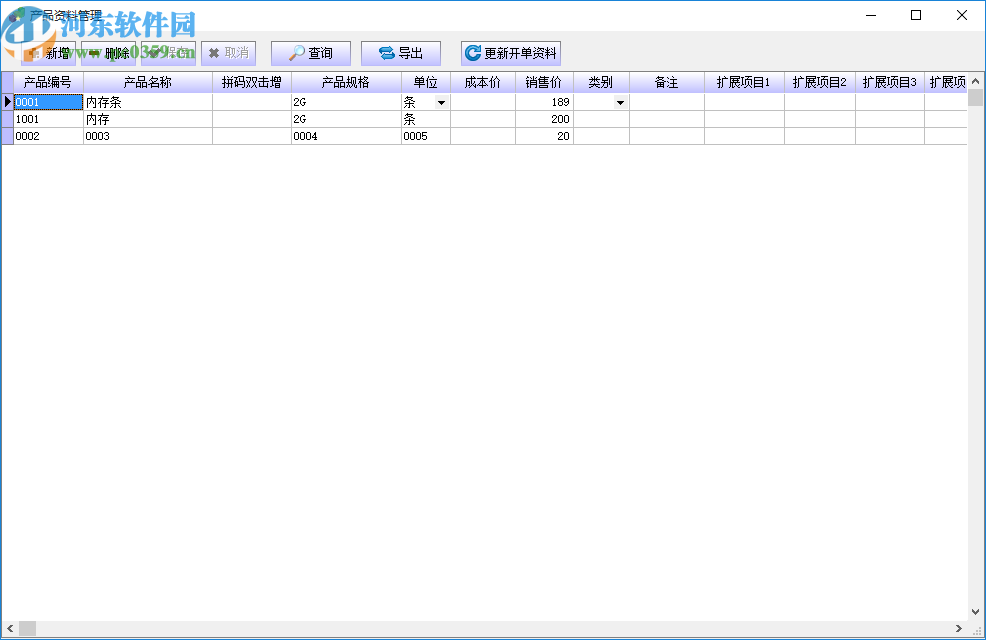Click sale price 20 in row 0002
The width and height of the screenshot is (986, 640).
click(x=545, y=136)
